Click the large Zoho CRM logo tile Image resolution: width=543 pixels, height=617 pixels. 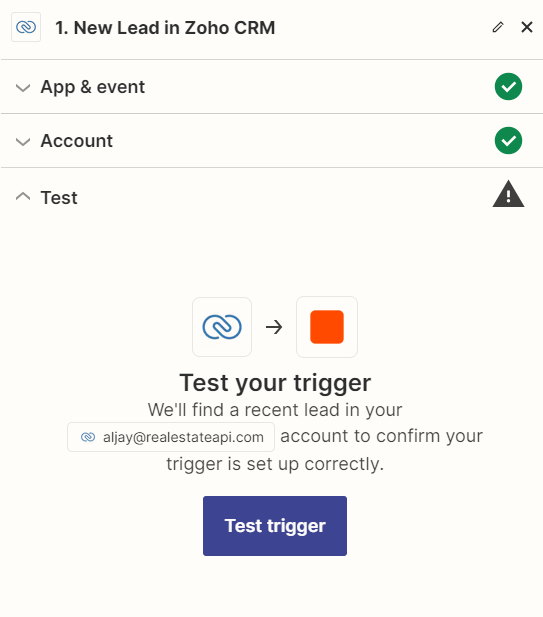coord(222,327)
